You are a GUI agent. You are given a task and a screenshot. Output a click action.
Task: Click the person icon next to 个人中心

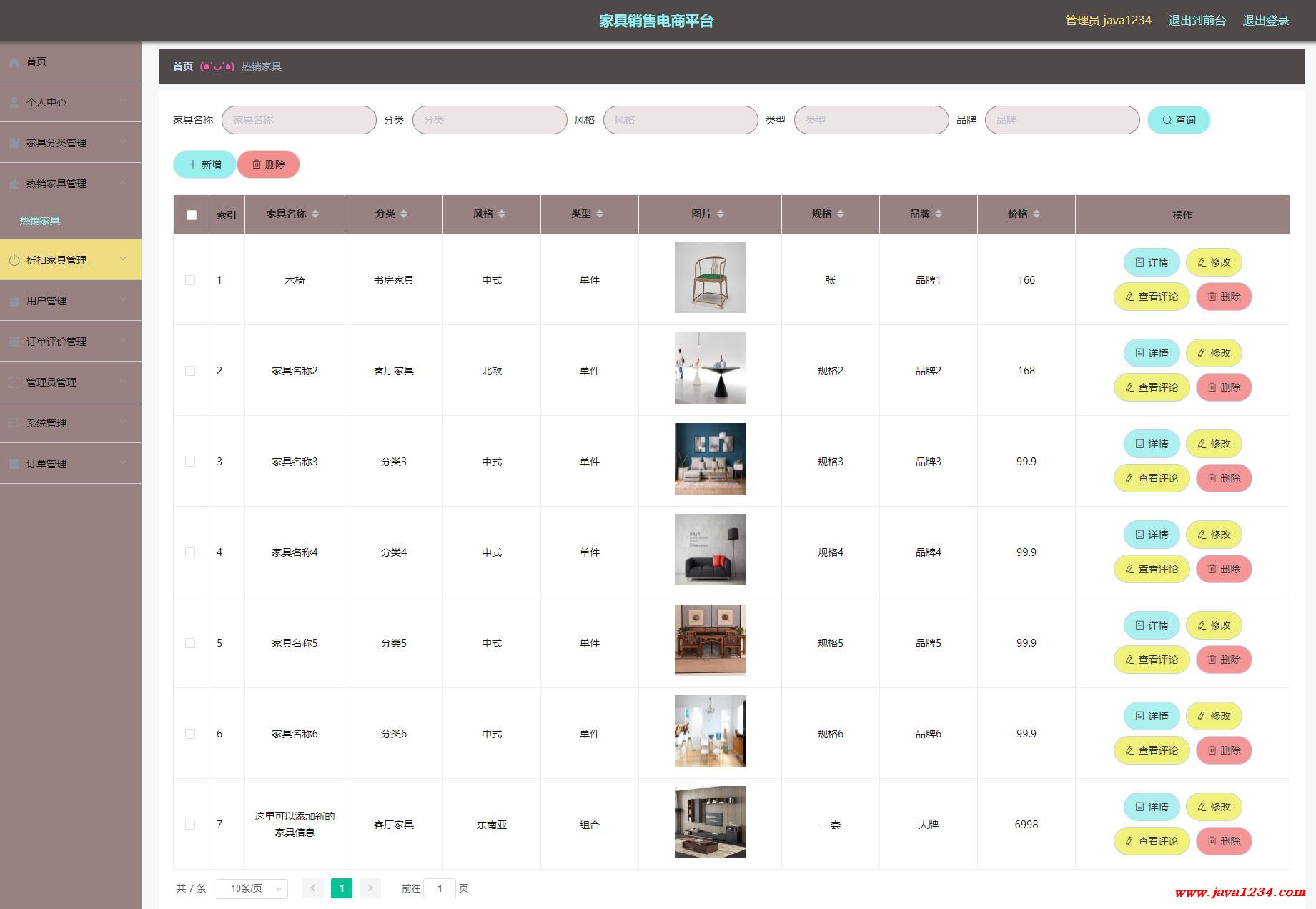pos(14,103)
